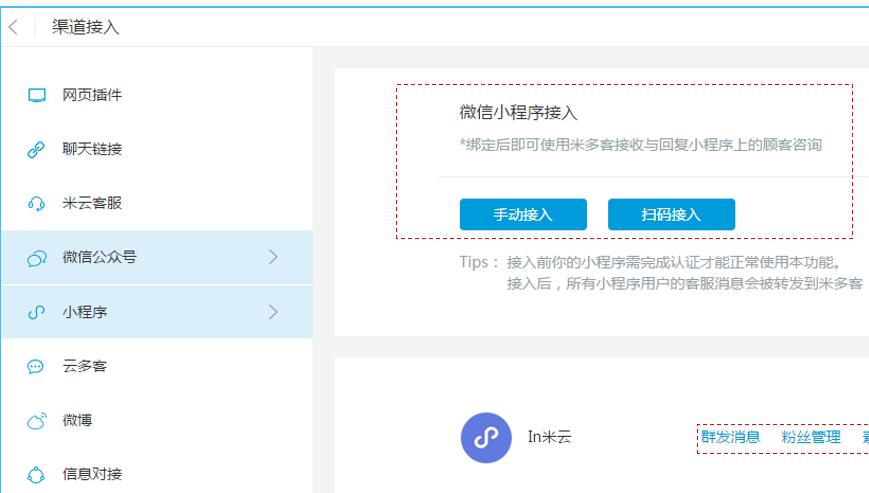The image size is (869, 493).
Task: Click the 渠道接入 page title
Action: click(85, 27)
